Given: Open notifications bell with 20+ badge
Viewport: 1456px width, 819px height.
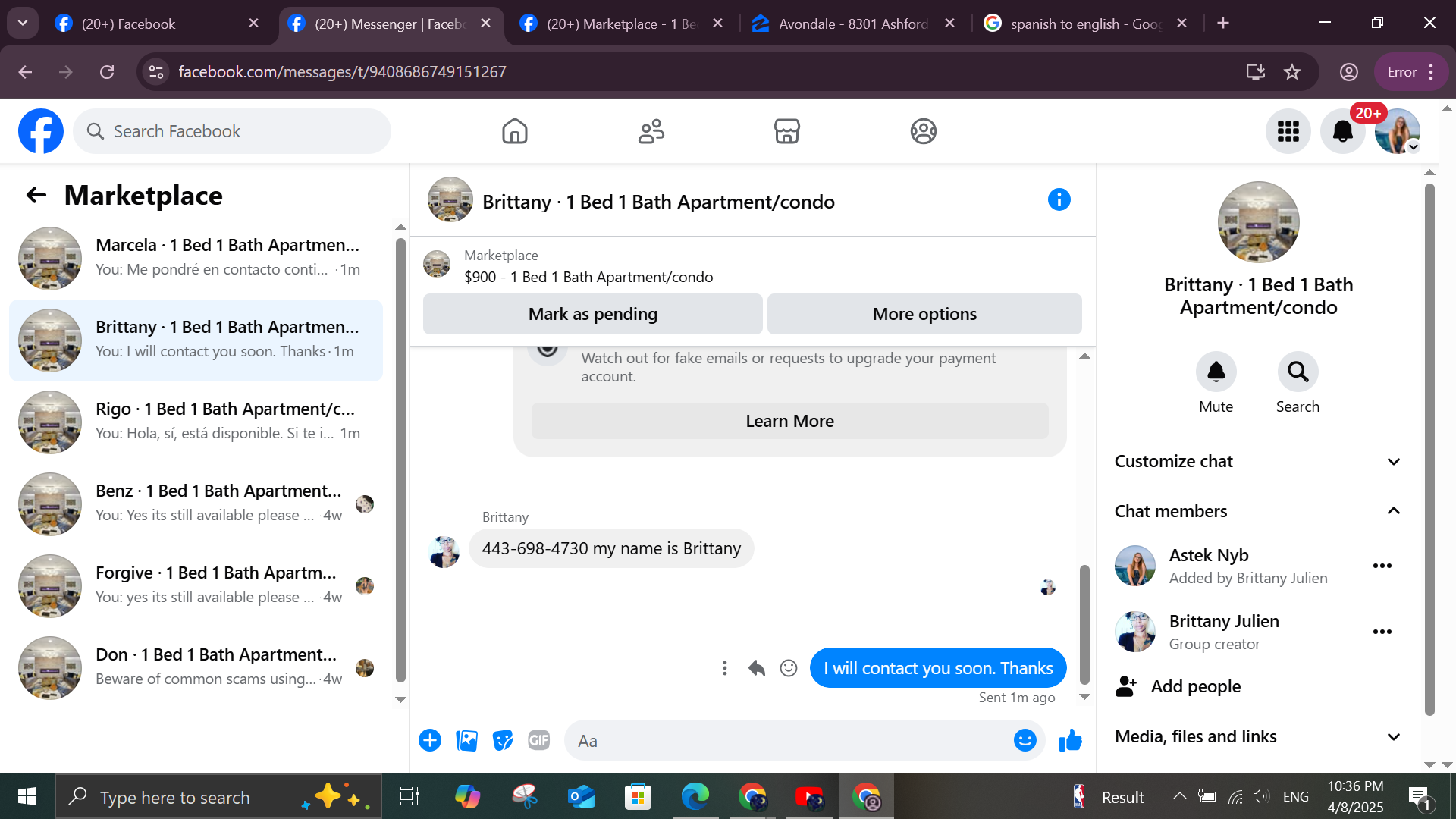Looking at the screenshot, I should click(x=1342, y=131).
